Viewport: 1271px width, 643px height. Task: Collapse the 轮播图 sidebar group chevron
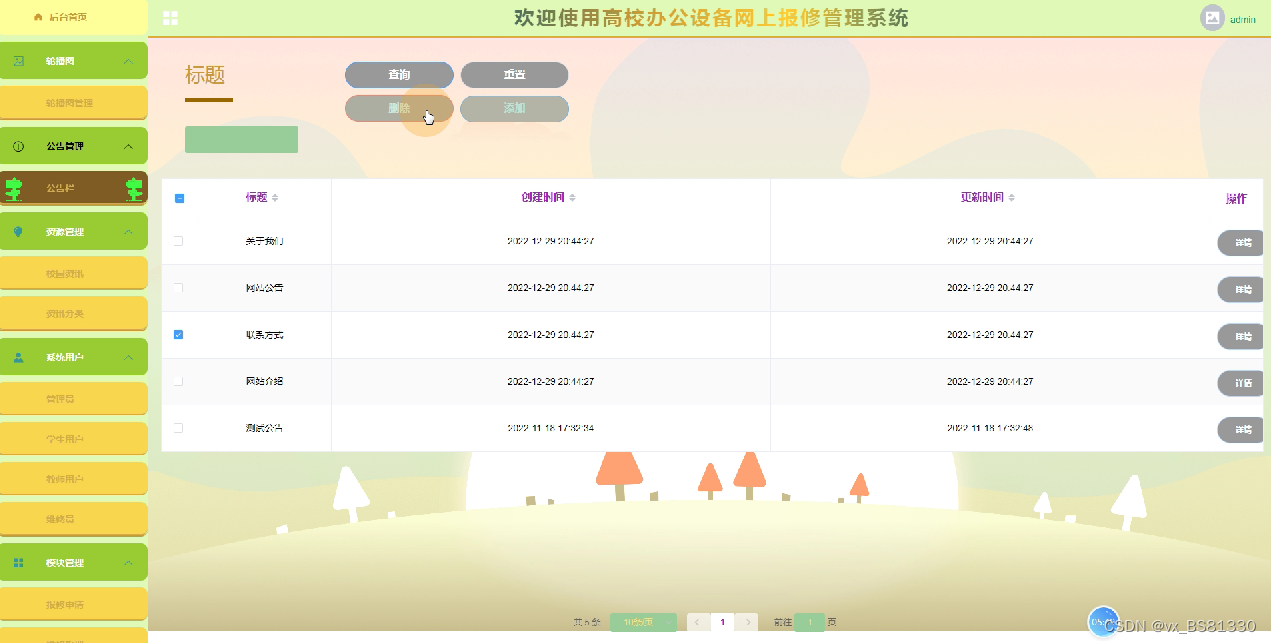[x=128, y=61]
